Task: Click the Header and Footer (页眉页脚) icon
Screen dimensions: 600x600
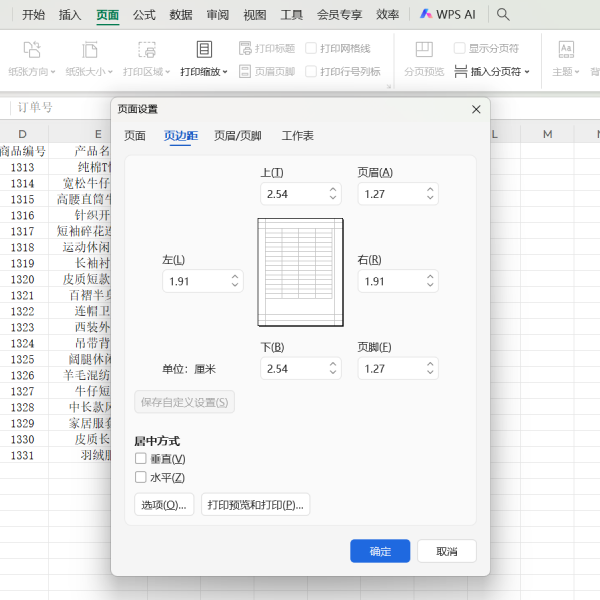Action: tap(246, 71)
